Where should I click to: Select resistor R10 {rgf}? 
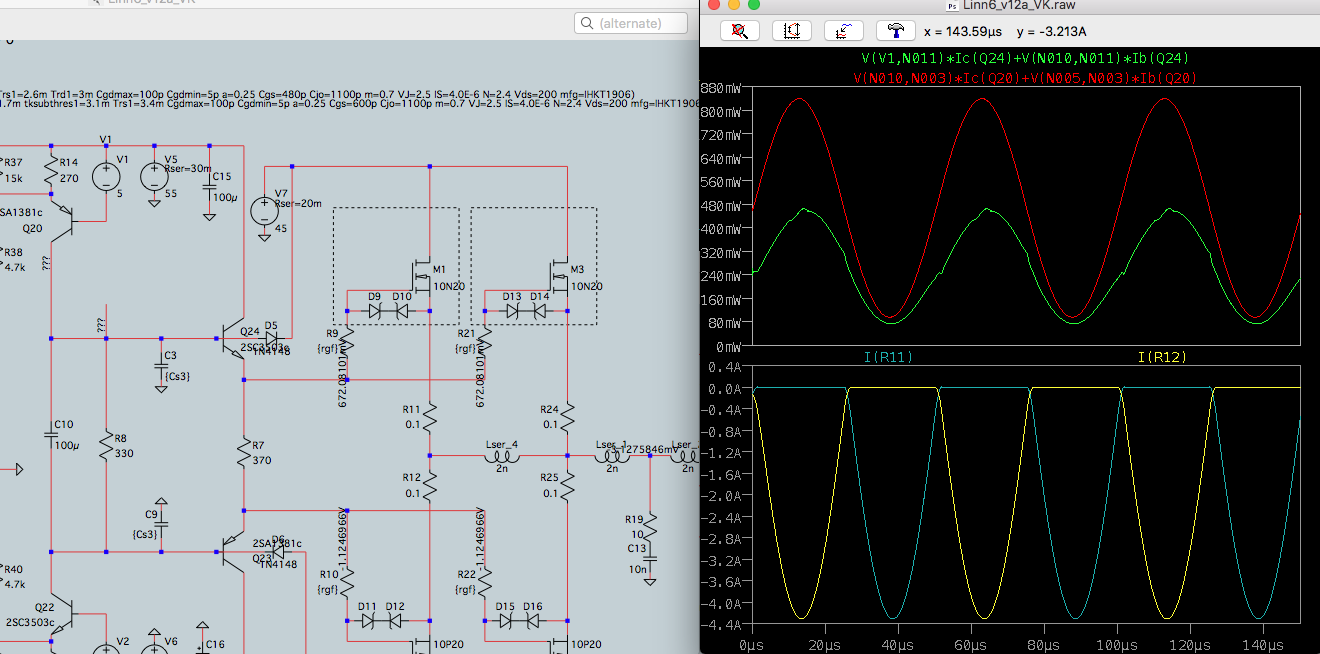346,582
